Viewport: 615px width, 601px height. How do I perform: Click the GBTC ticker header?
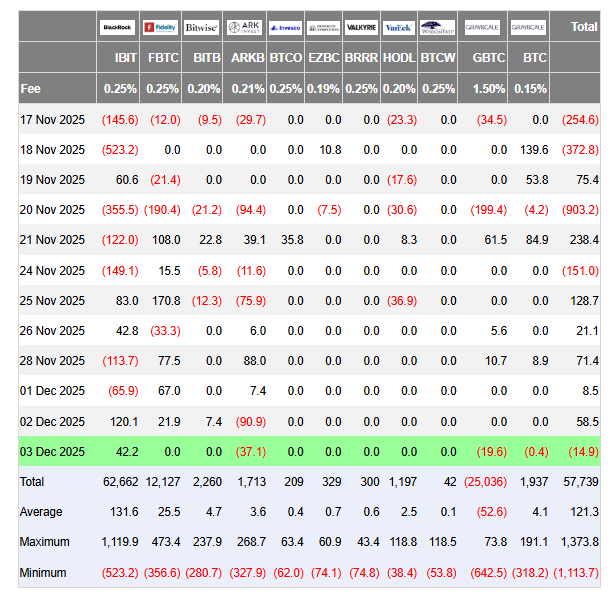[488, 58]
